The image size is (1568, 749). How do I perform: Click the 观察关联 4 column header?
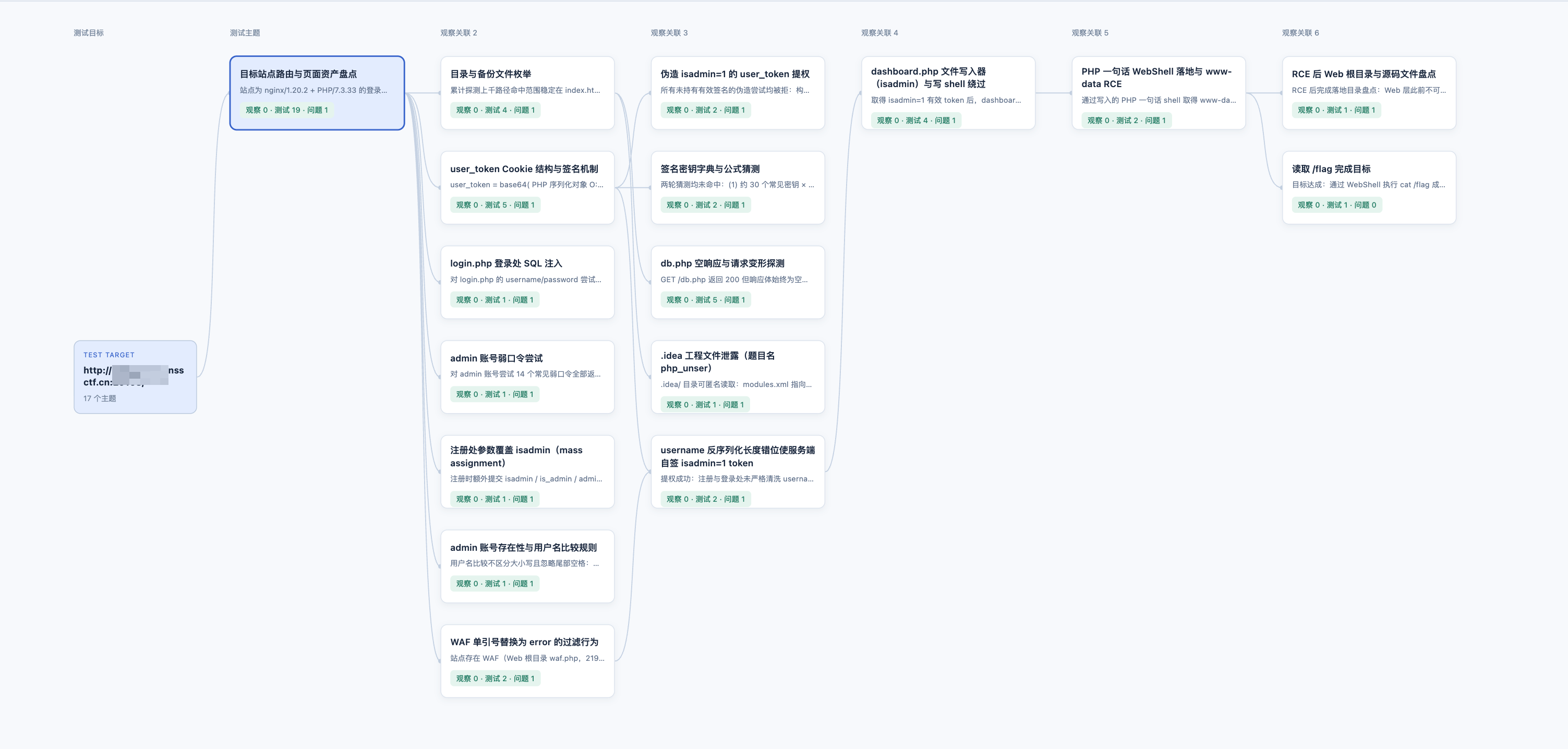pyautogui.click(x=879, y=33)
